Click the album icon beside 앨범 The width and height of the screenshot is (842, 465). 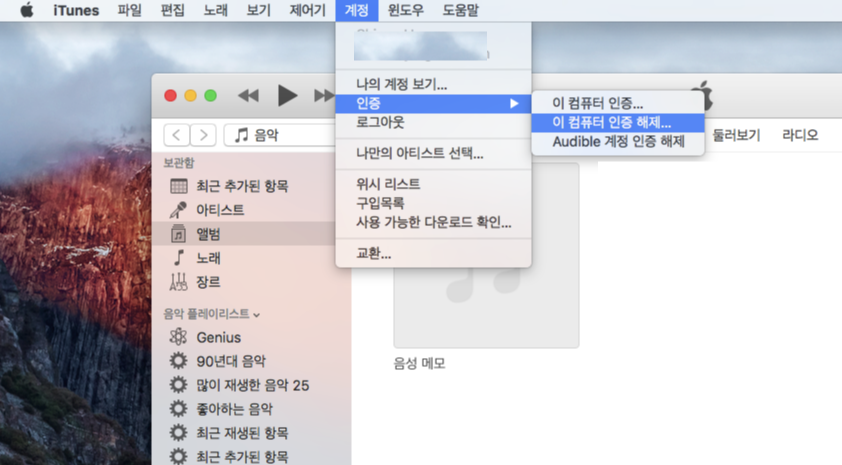[178, 234]
